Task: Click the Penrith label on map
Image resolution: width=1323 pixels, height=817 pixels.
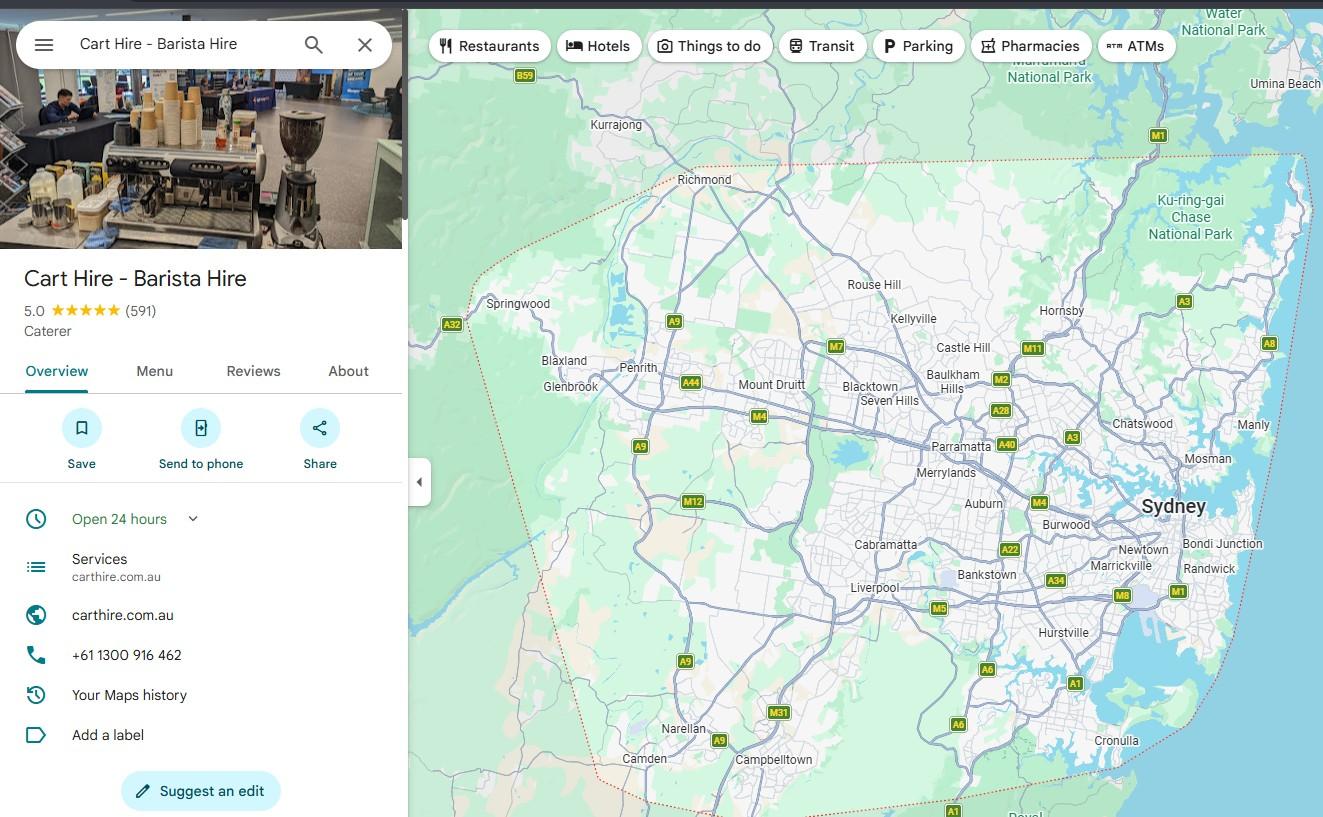Action: (x=639, y=368)
